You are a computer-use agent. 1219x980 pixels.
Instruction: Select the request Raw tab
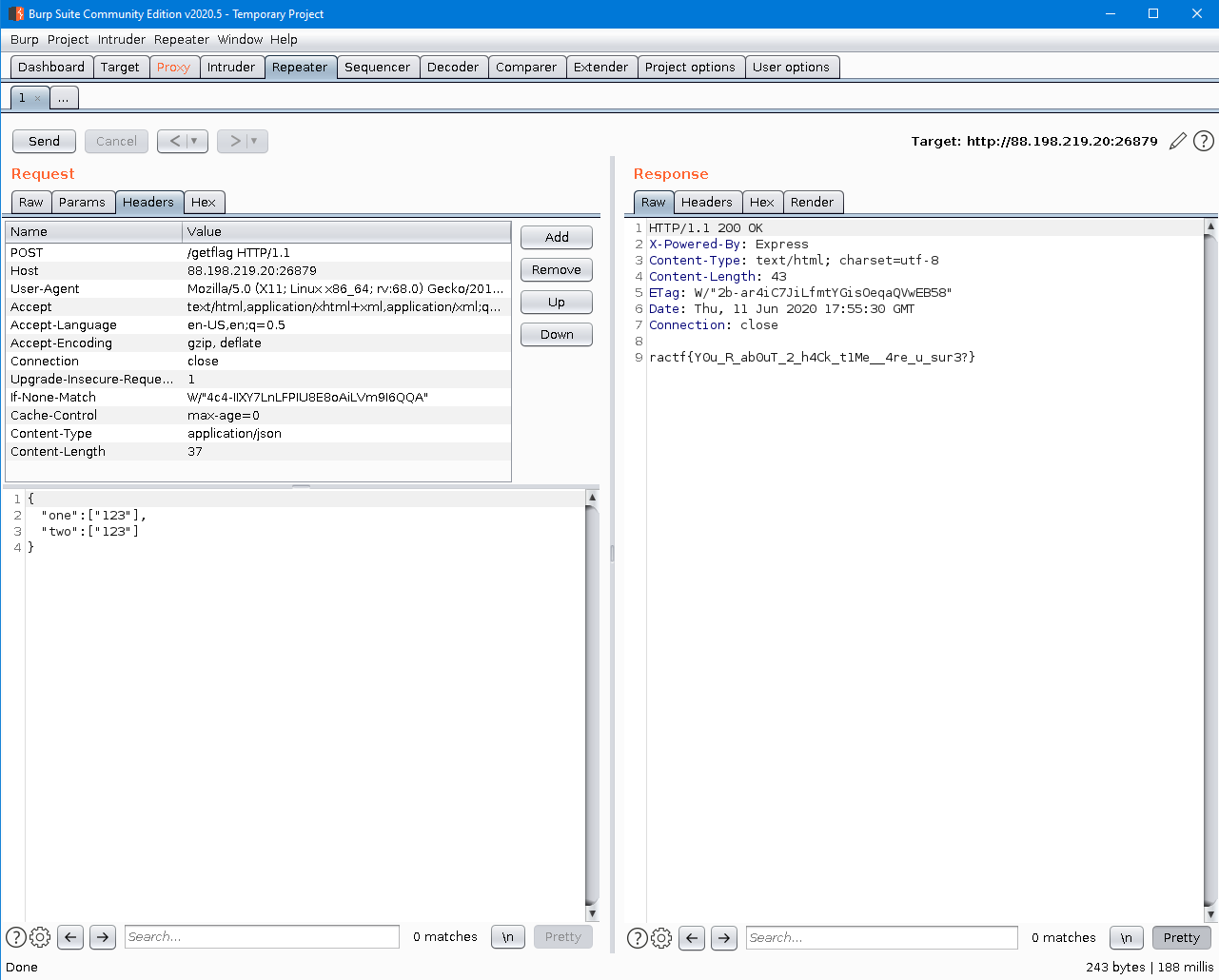click(31, 203)
